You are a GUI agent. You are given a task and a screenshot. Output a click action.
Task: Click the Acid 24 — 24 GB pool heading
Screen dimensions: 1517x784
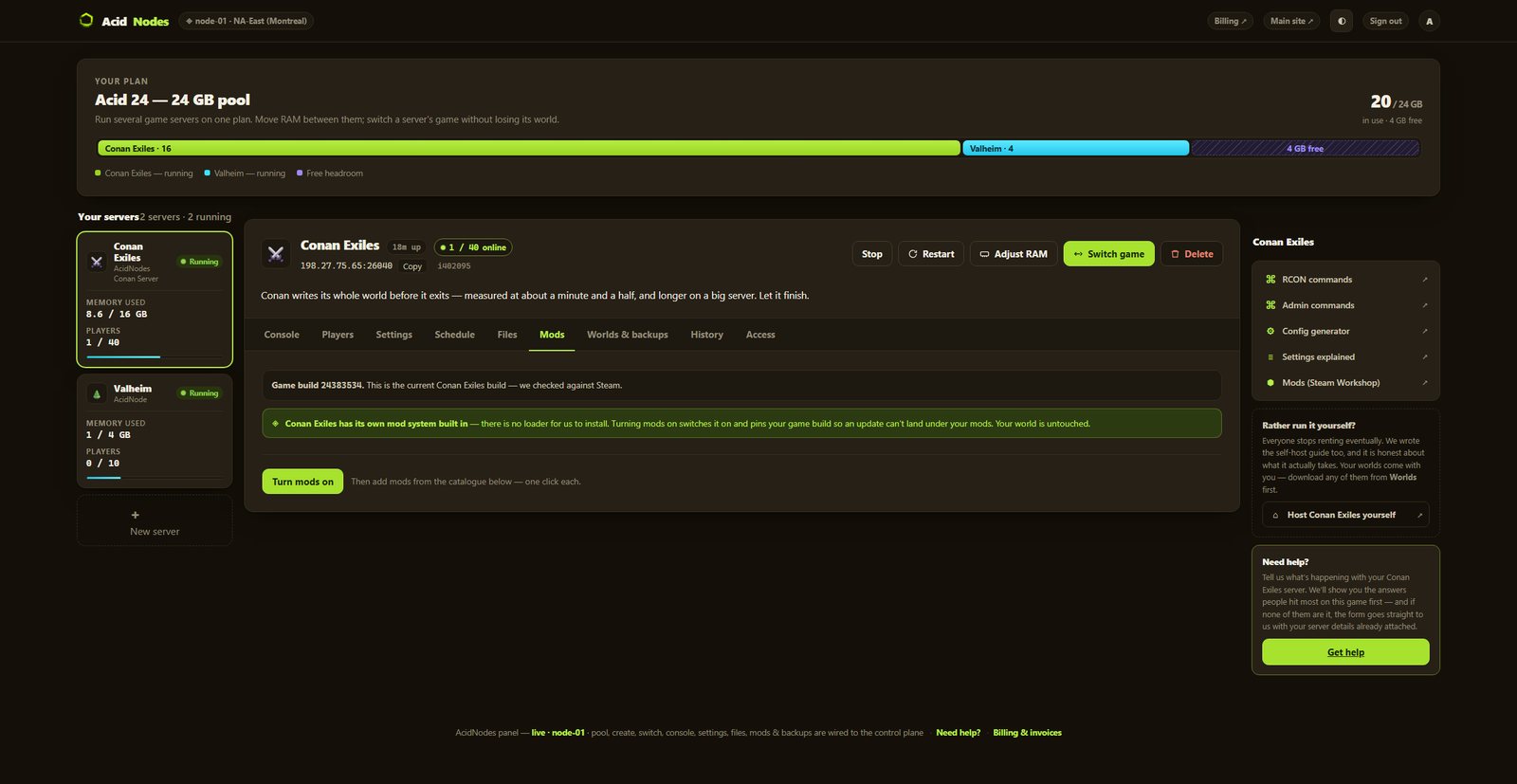[173, 100]
